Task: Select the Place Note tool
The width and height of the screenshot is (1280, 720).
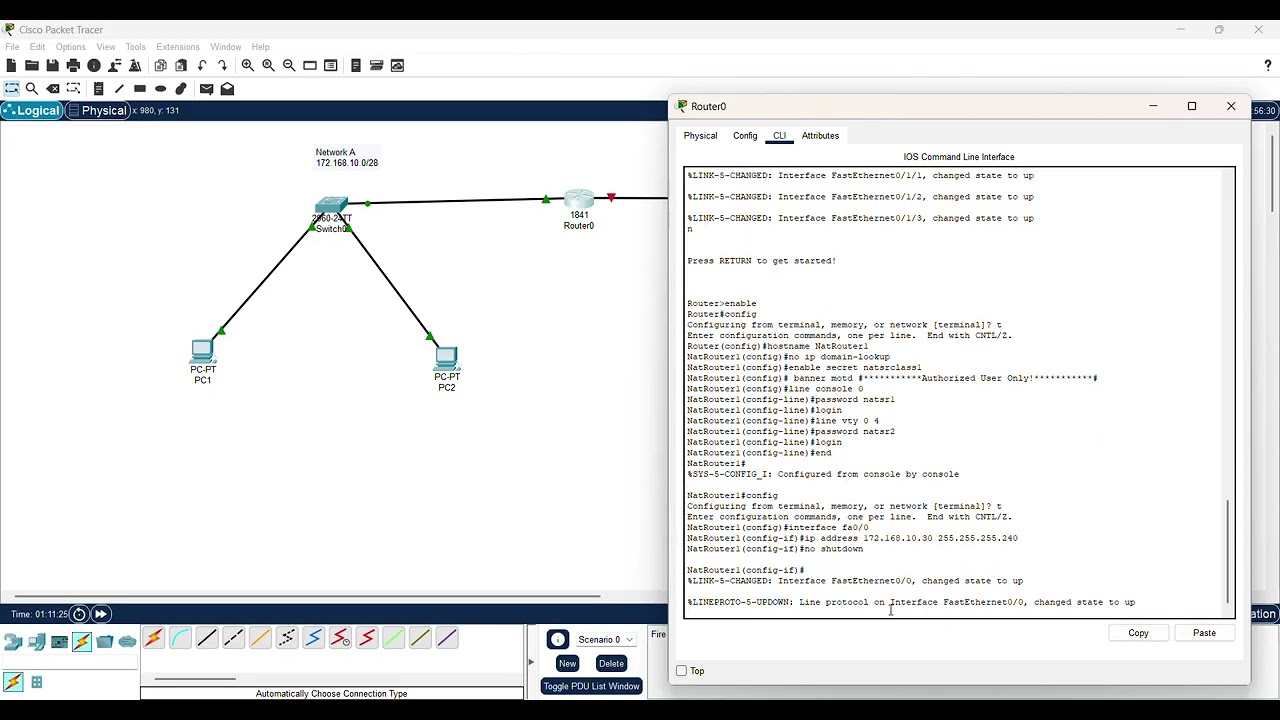Action: click(98, 89)
